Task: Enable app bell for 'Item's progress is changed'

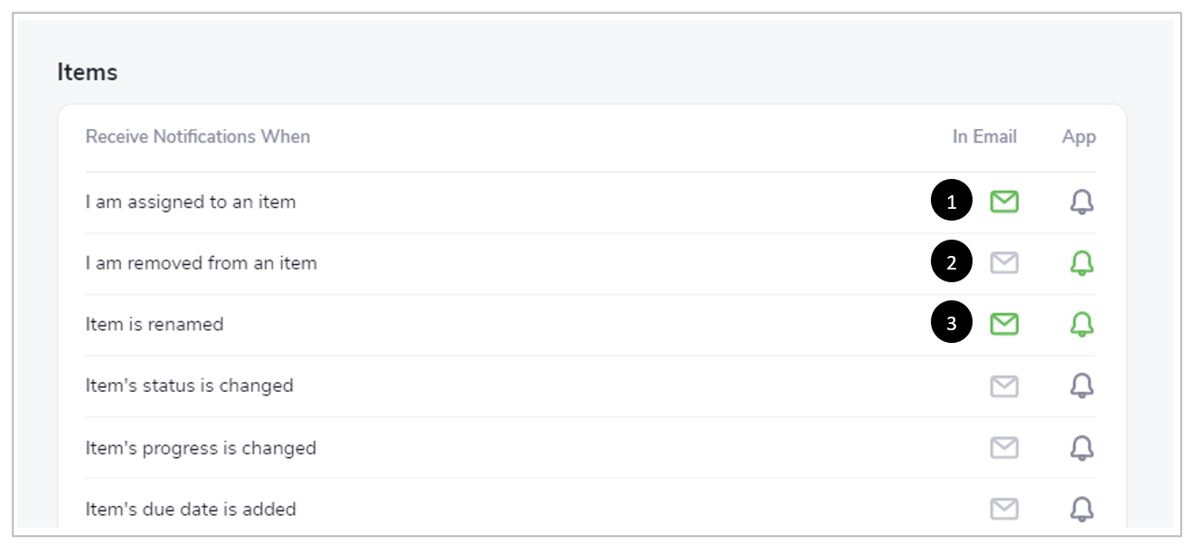Action: pyautogui.click(x=1081, y=447)
